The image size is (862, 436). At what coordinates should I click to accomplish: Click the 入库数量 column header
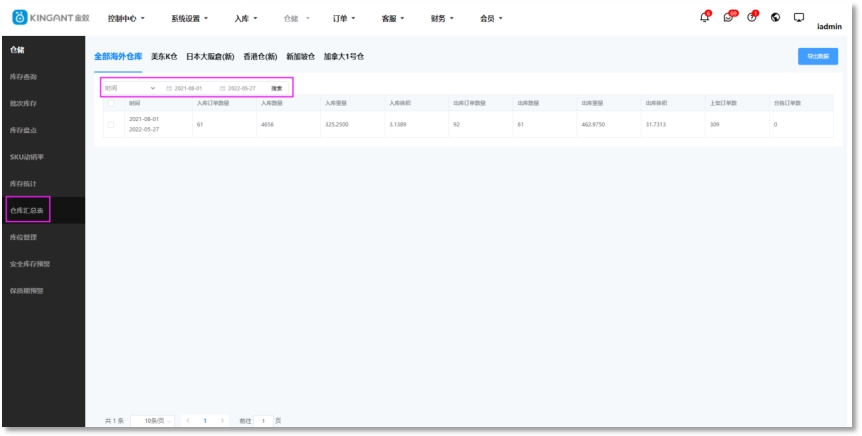tap(272, 103)
